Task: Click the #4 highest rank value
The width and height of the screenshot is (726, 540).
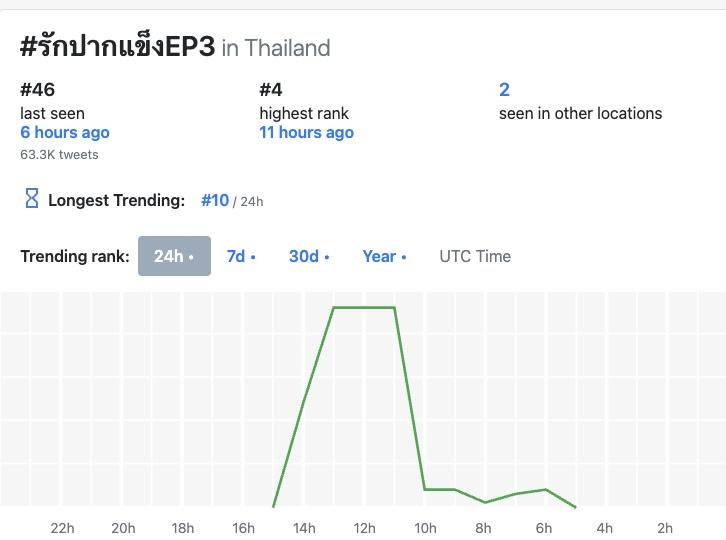Action: (x=271, y=89)
